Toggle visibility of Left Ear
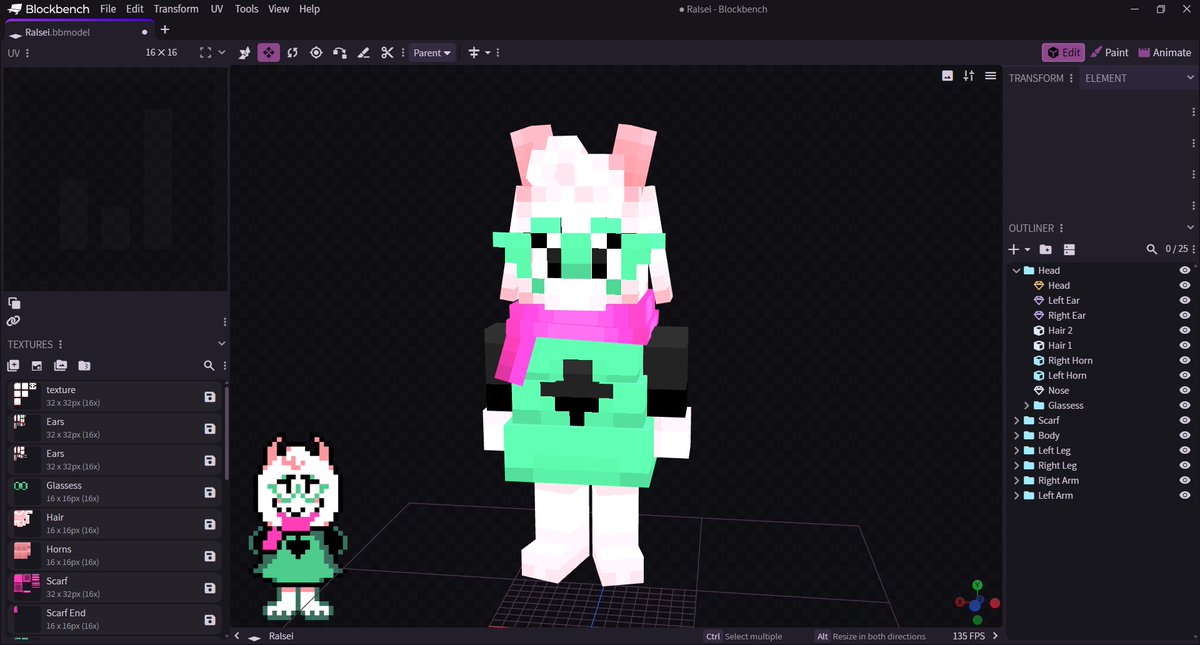The image size is (1200, 645). (x=1185, y=300)
